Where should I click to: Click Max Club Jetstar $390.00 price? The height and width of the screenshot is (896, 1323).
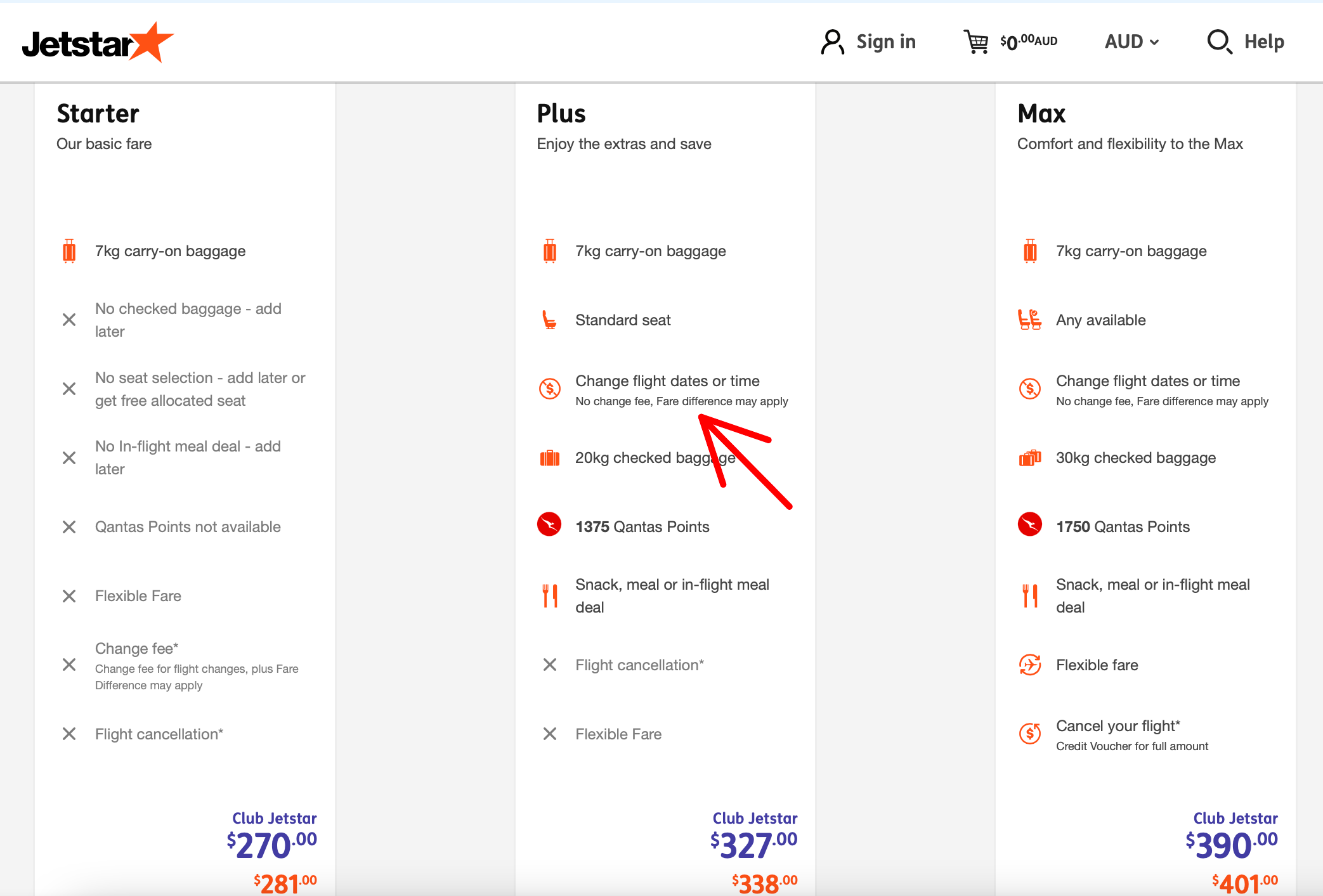click(x=1232, y=845)
